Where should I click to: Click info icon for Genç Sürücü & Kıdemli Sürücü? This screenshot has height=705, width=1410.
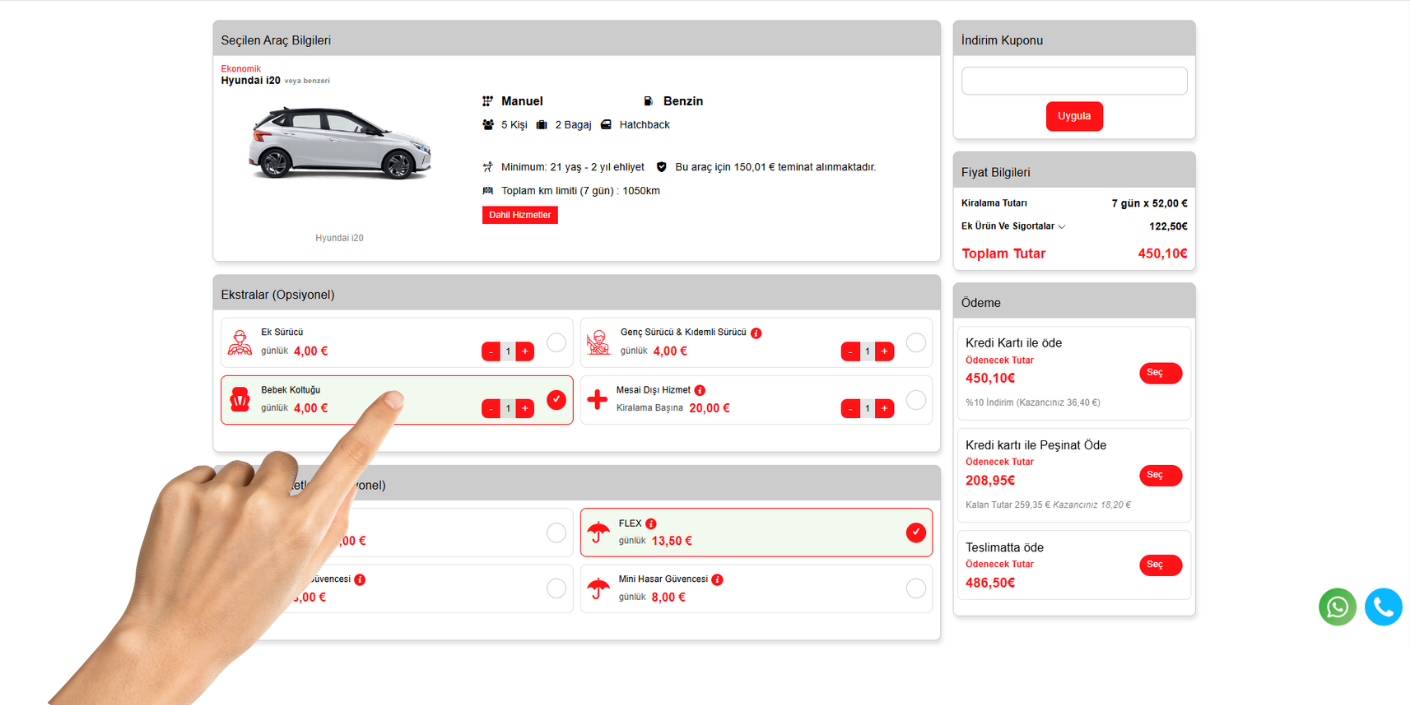(756, 333)
